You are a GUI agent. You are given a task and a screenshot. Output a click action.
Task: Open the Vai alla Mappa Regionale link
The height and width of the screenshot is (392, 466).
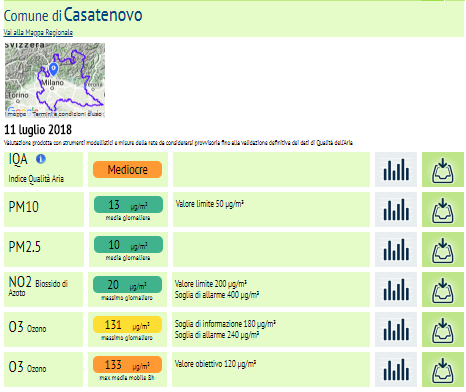tap(38, 32)
